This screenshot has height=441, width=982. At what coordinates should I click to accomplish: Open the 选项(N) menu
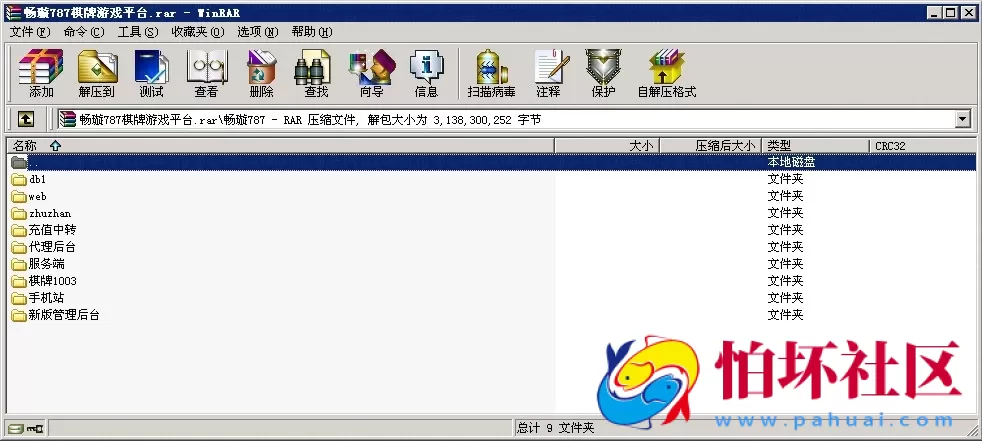(257, 32)
